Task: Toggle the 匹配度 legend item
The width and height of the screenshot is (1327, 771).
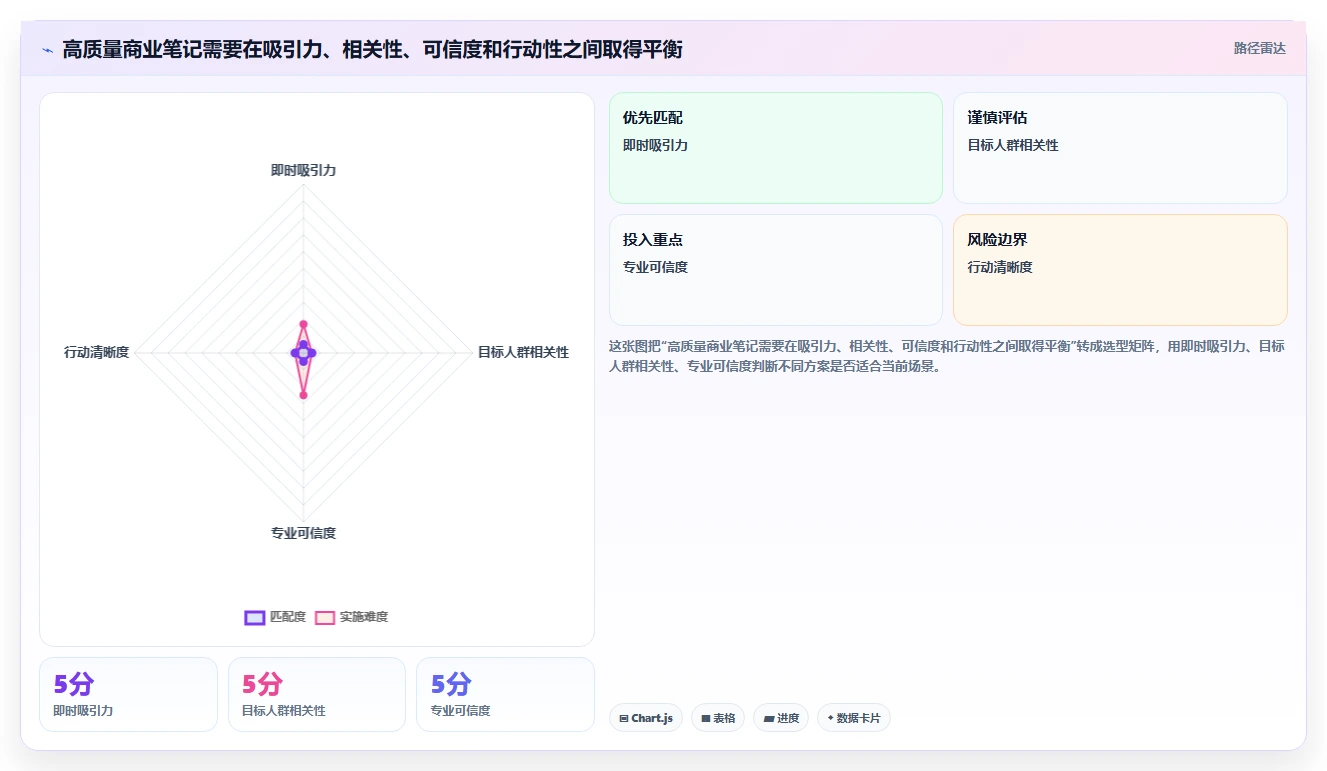Action: point(275,617)
